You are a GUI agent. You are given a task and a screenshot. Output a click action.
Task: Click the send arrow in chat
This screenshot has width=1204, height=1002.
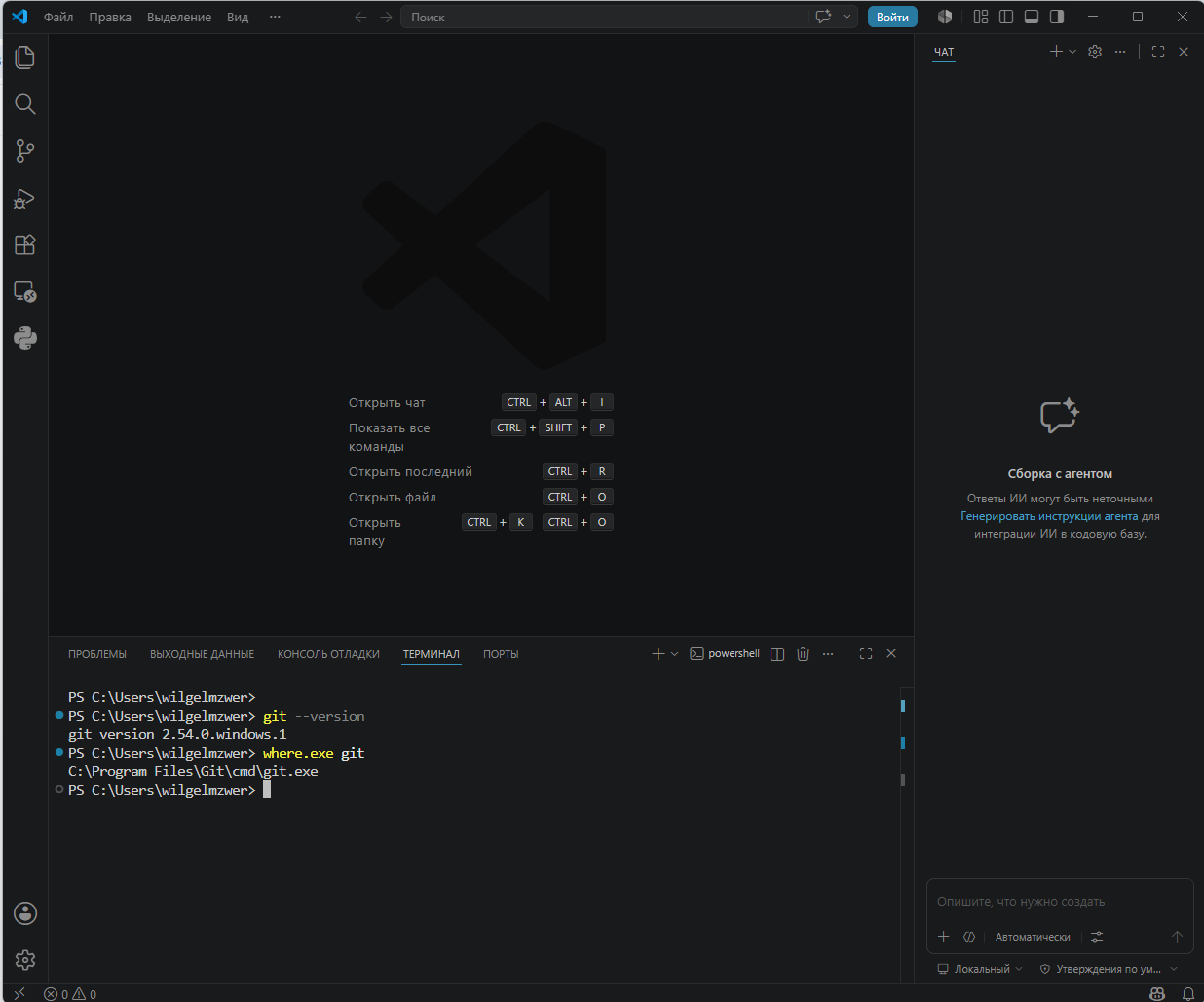pos(1177,937)
